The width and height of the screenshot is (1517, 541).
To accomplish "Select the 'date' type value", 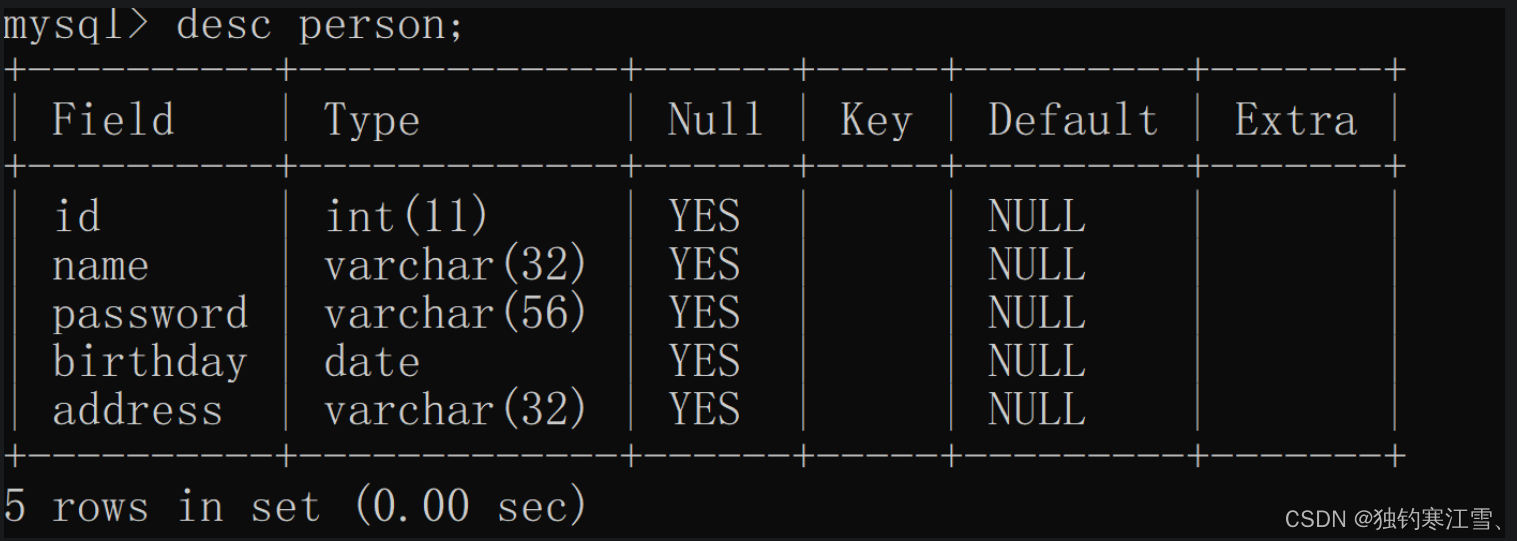I will pyautogui.click(x=372, y=362).
